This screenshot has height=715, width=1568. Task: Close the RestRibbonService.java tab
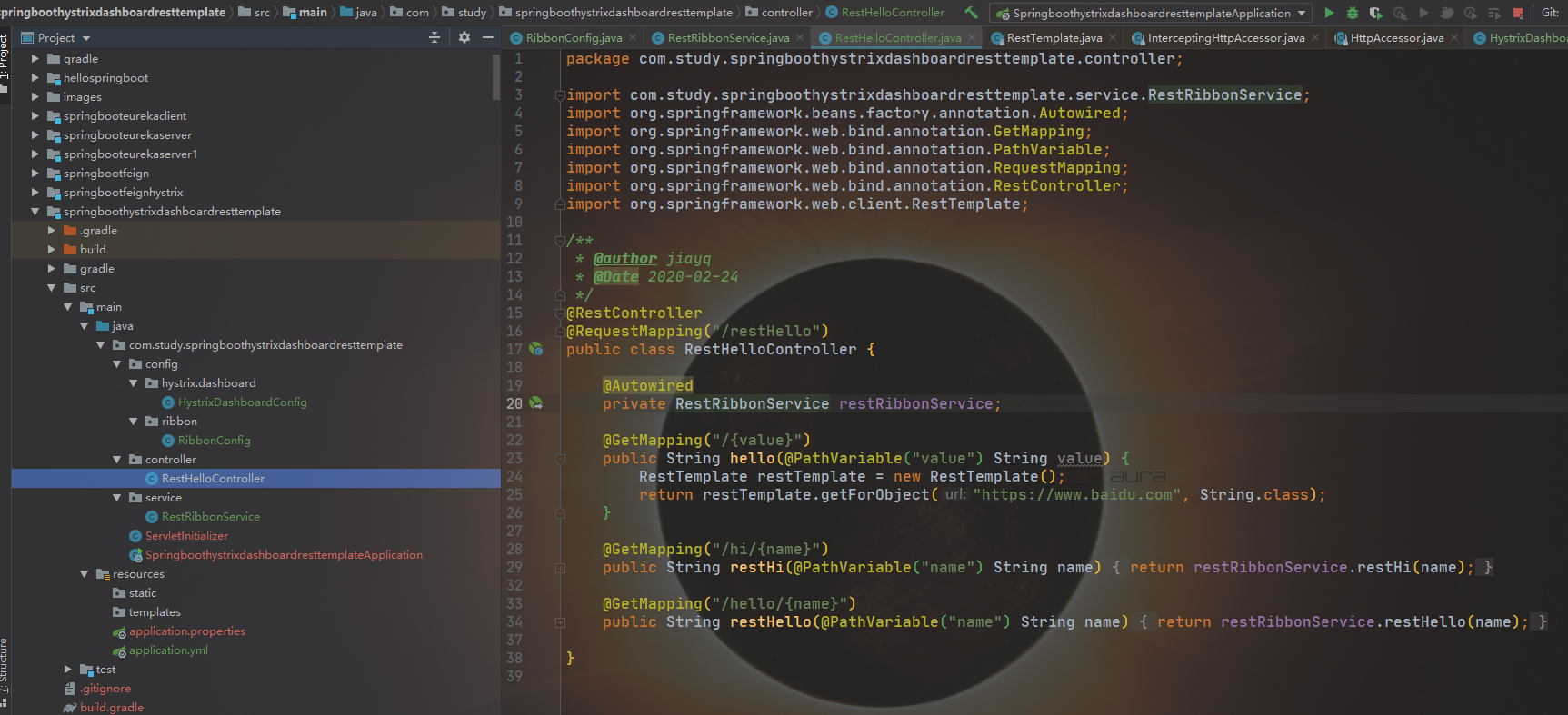pyautogui.click(x=800, y=37)
